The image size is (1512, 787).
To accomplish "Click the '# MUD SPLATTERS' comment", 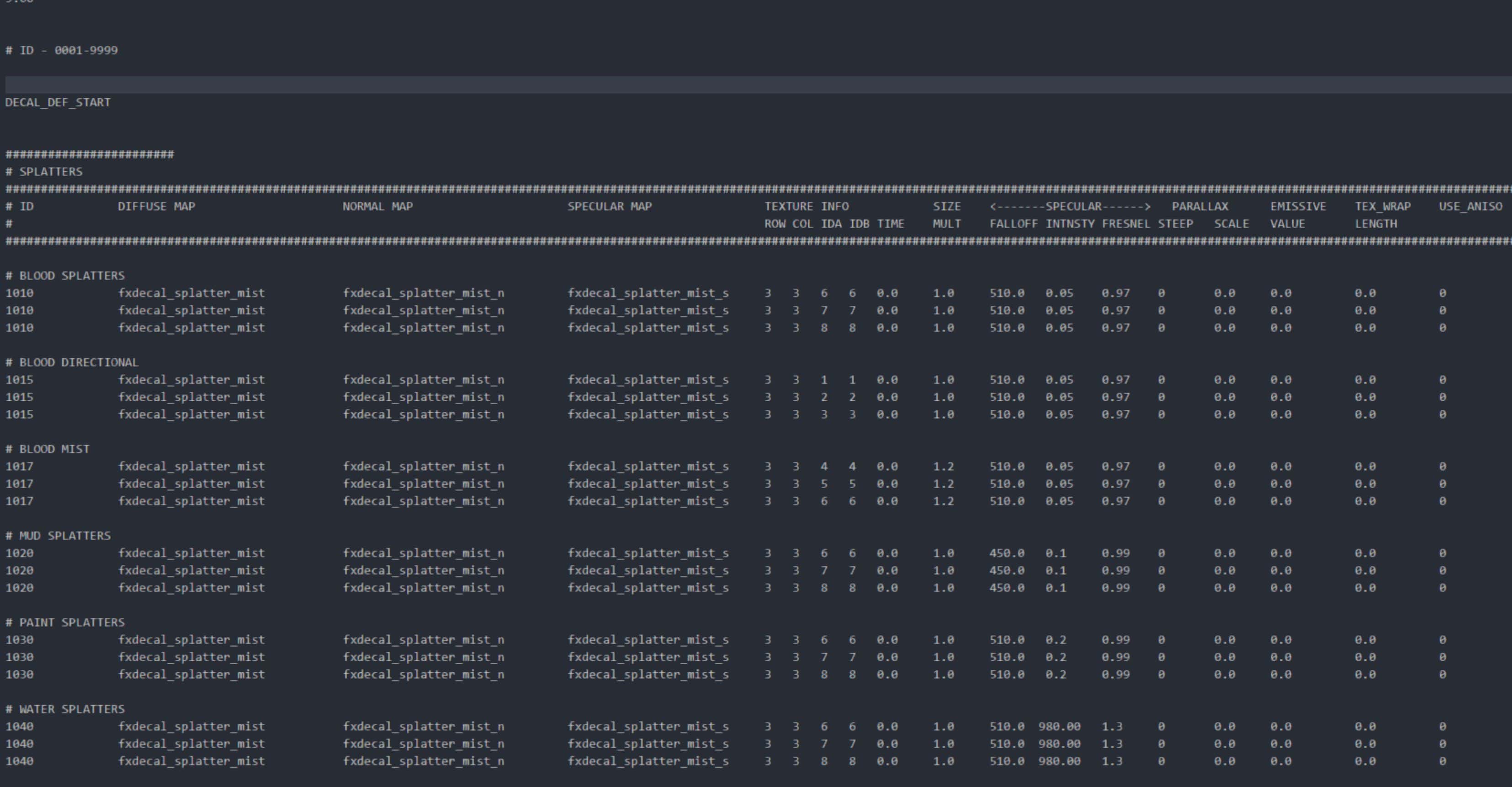I will 58,536.
